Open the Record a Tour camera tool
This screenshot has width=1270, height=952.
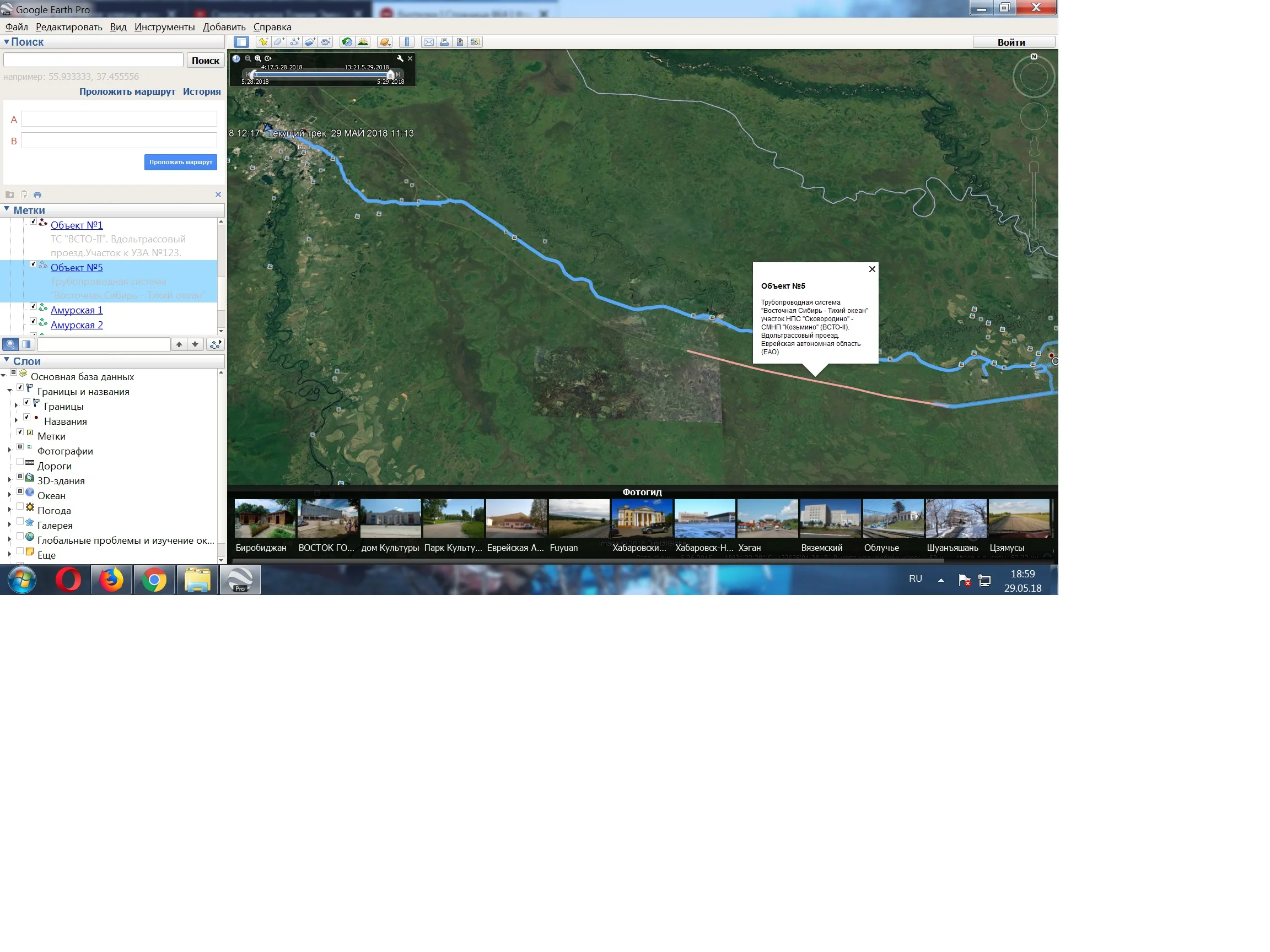[326, 42]
